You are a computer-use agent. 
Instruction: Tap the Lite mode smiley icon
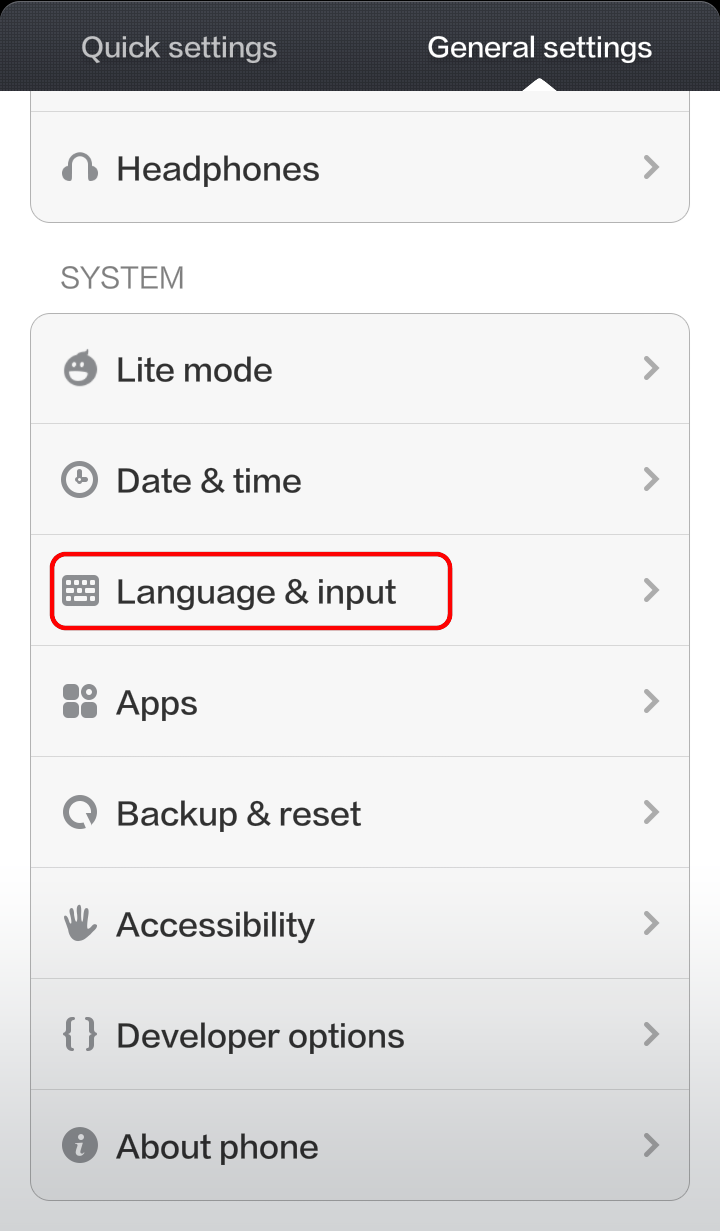tap(80, 369)
